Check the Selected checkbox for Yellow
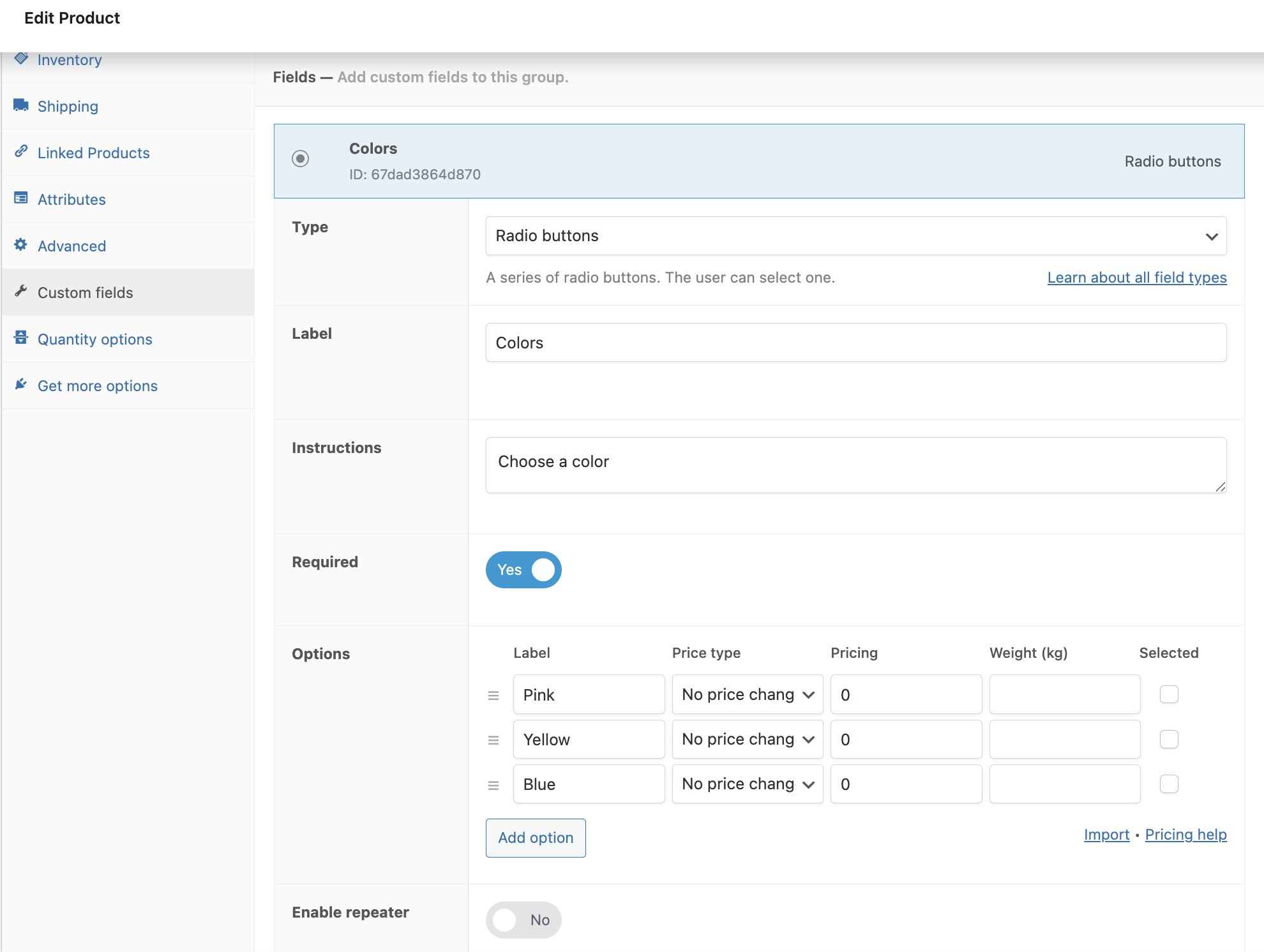 (1169, 740)
